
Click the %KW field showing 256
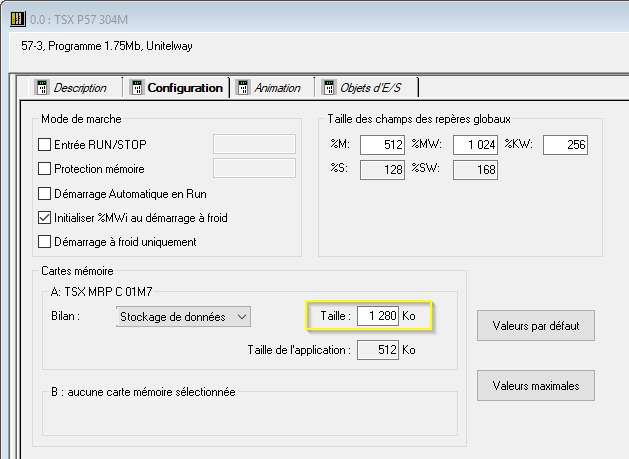point(565,146)
